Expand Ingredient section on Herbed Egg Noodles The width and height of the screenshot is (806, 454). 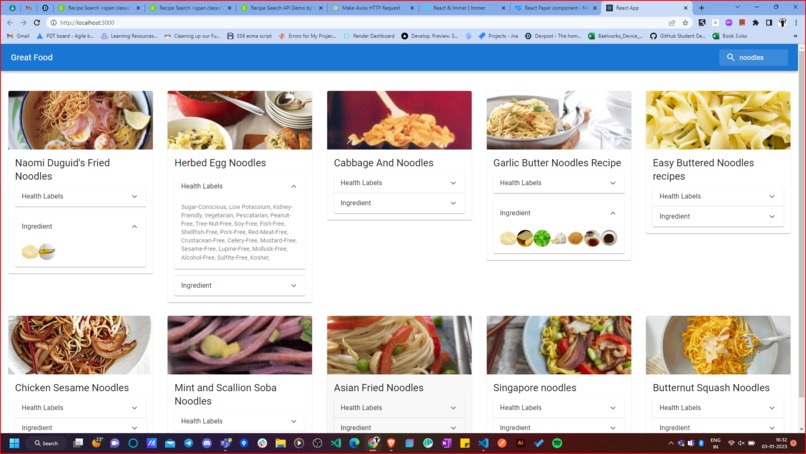pos(240,285)
